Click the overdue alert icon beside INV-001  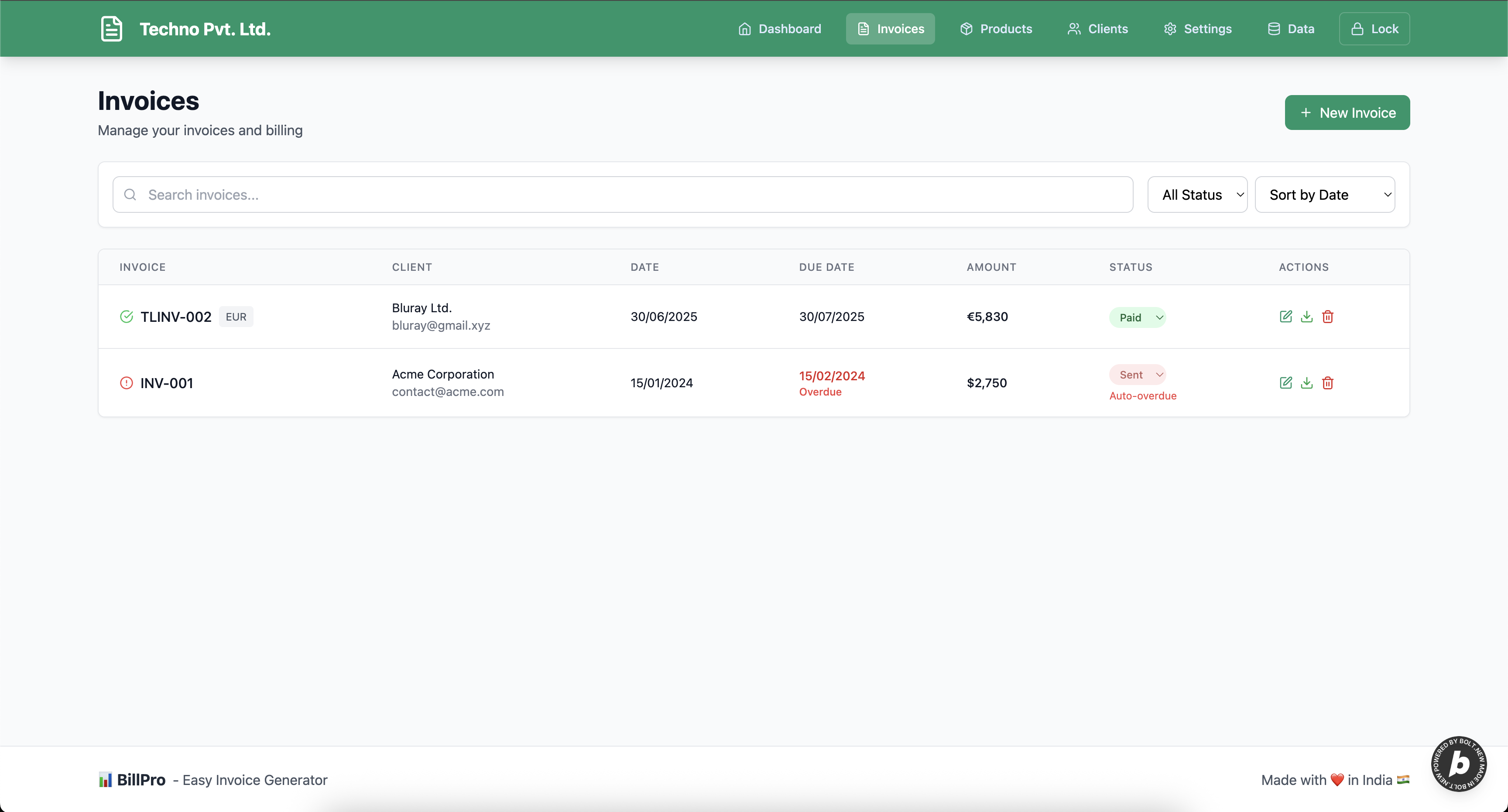click(x=127, y=382)
